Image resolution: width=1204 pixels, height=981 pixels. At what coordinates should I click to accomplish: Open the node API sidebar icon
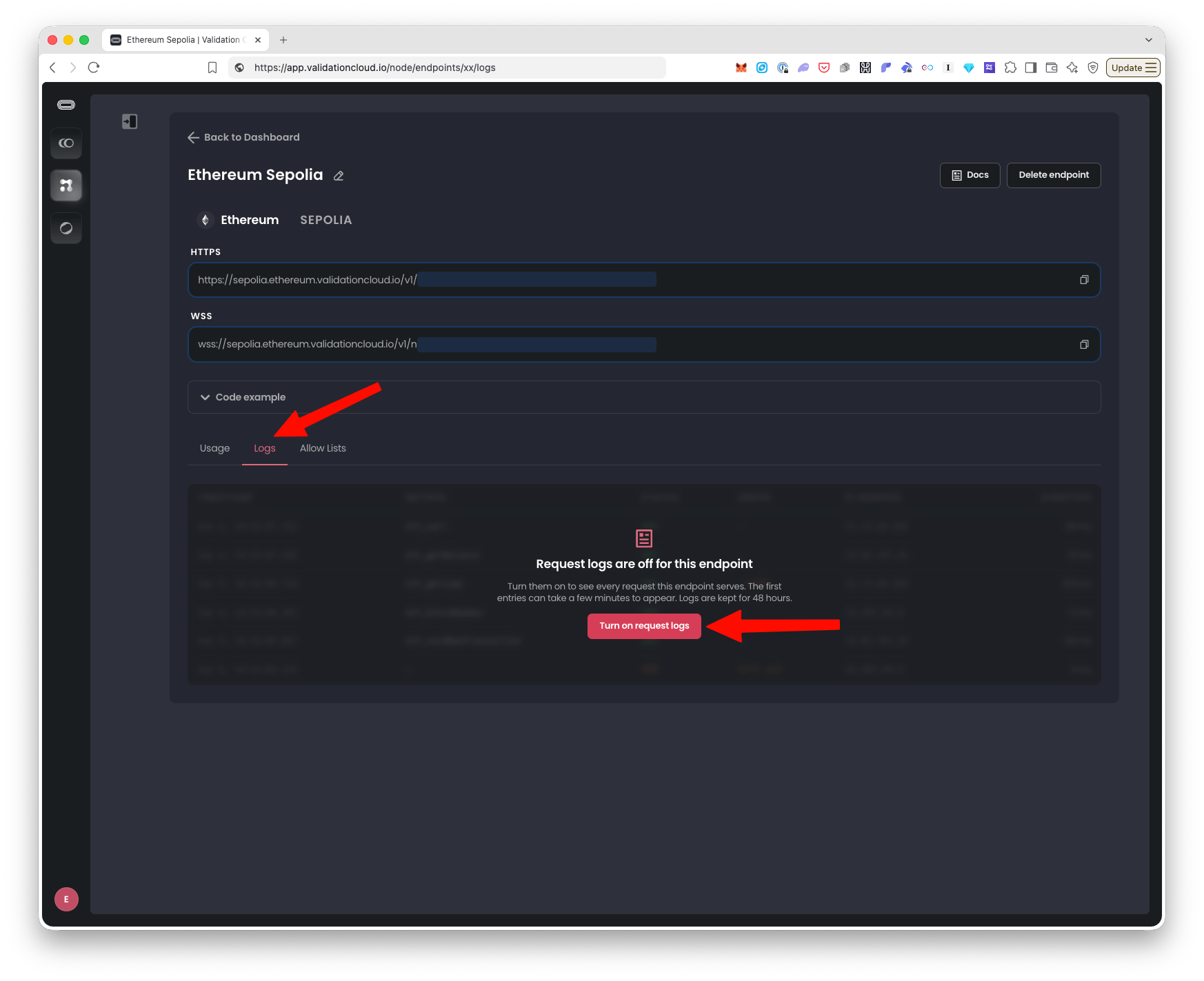[x=66, y=185]
